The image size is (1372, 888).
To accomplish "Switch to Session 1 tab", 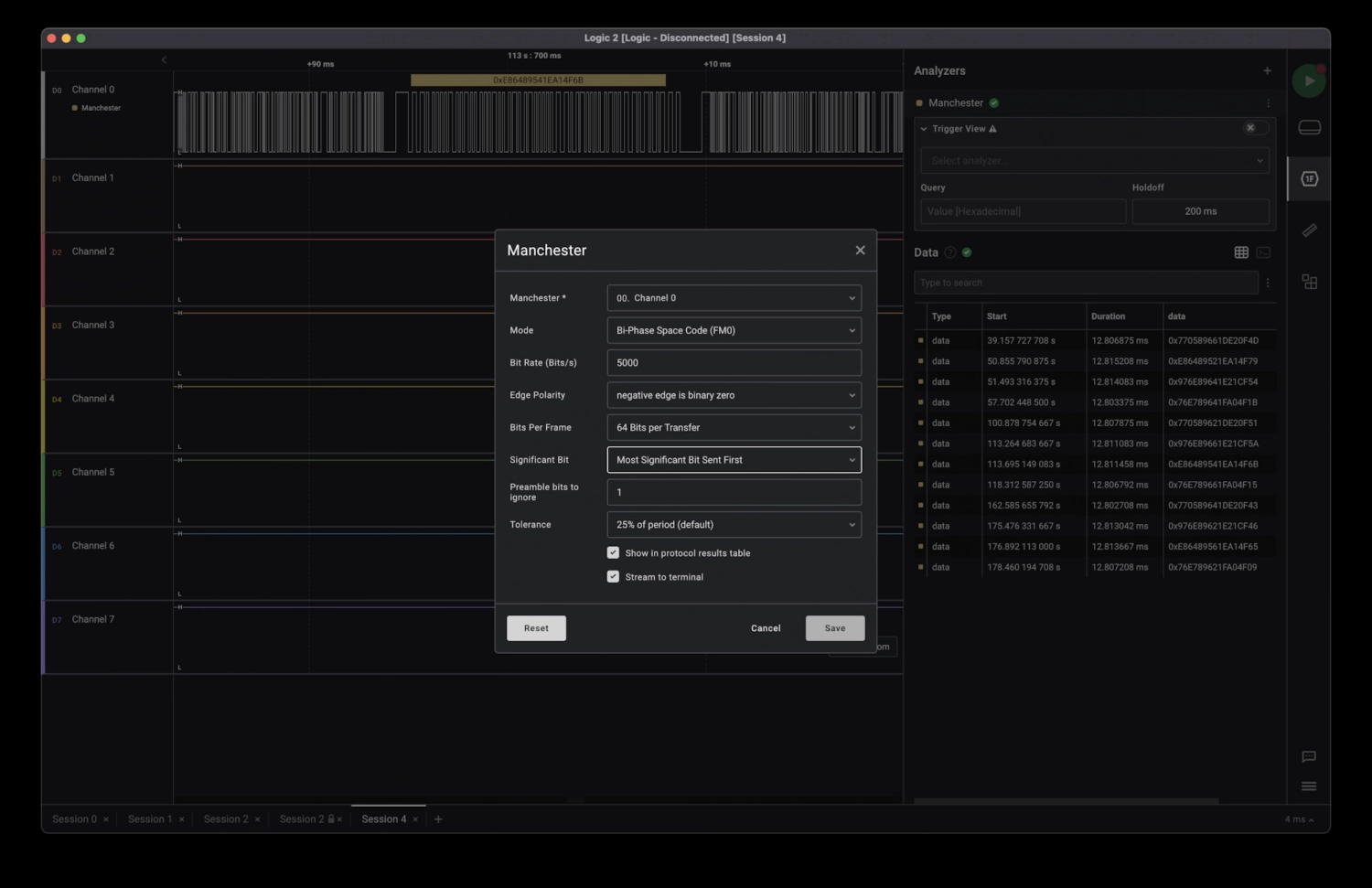I will (x=150, y=819).
